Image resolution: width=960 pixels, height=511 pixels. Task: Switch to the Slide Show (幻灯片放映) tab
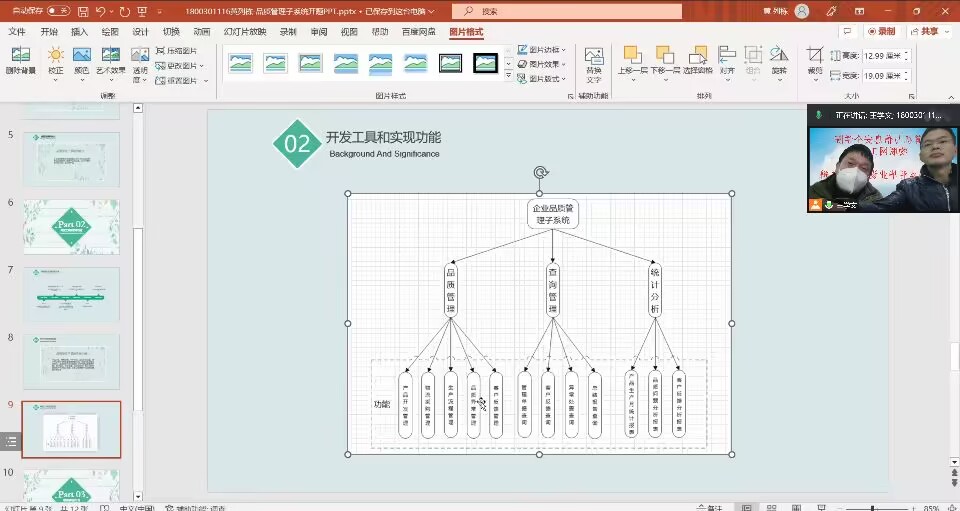[x=245, y=32]
